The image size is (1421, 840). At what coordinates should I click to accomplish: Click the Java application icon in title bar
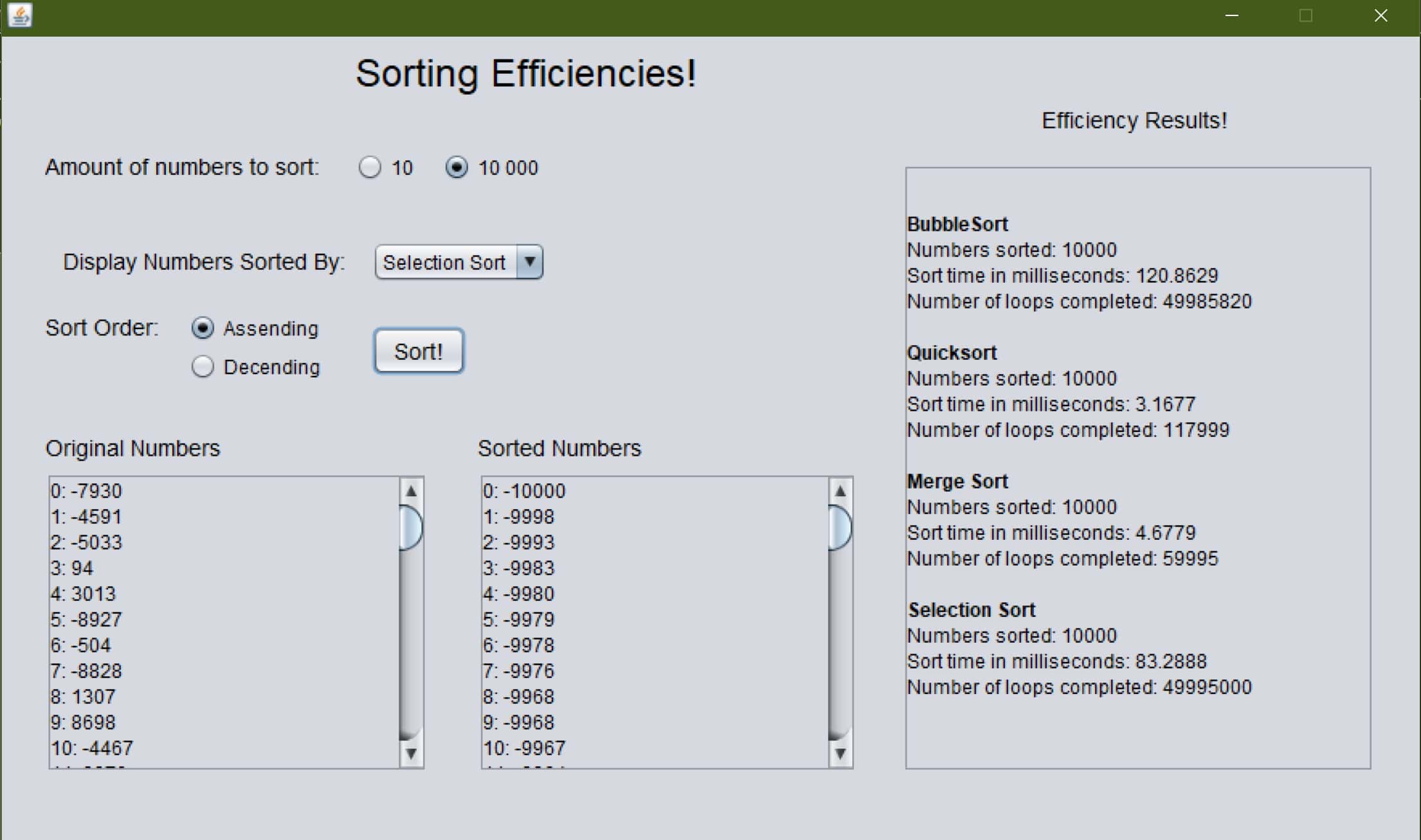pos(19,15)
